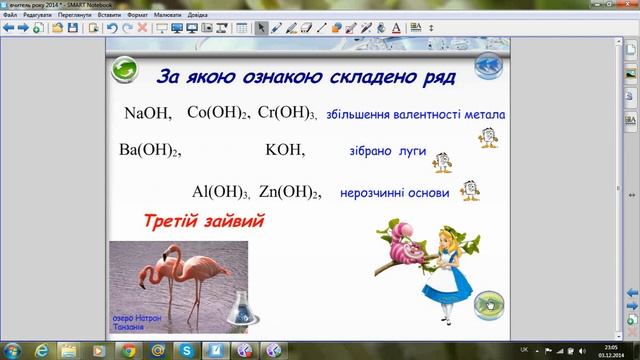This screenshot has height=360, width=640.
Task: Open Internet Explorer from the taskbar
Action: [x=41, y=351]
